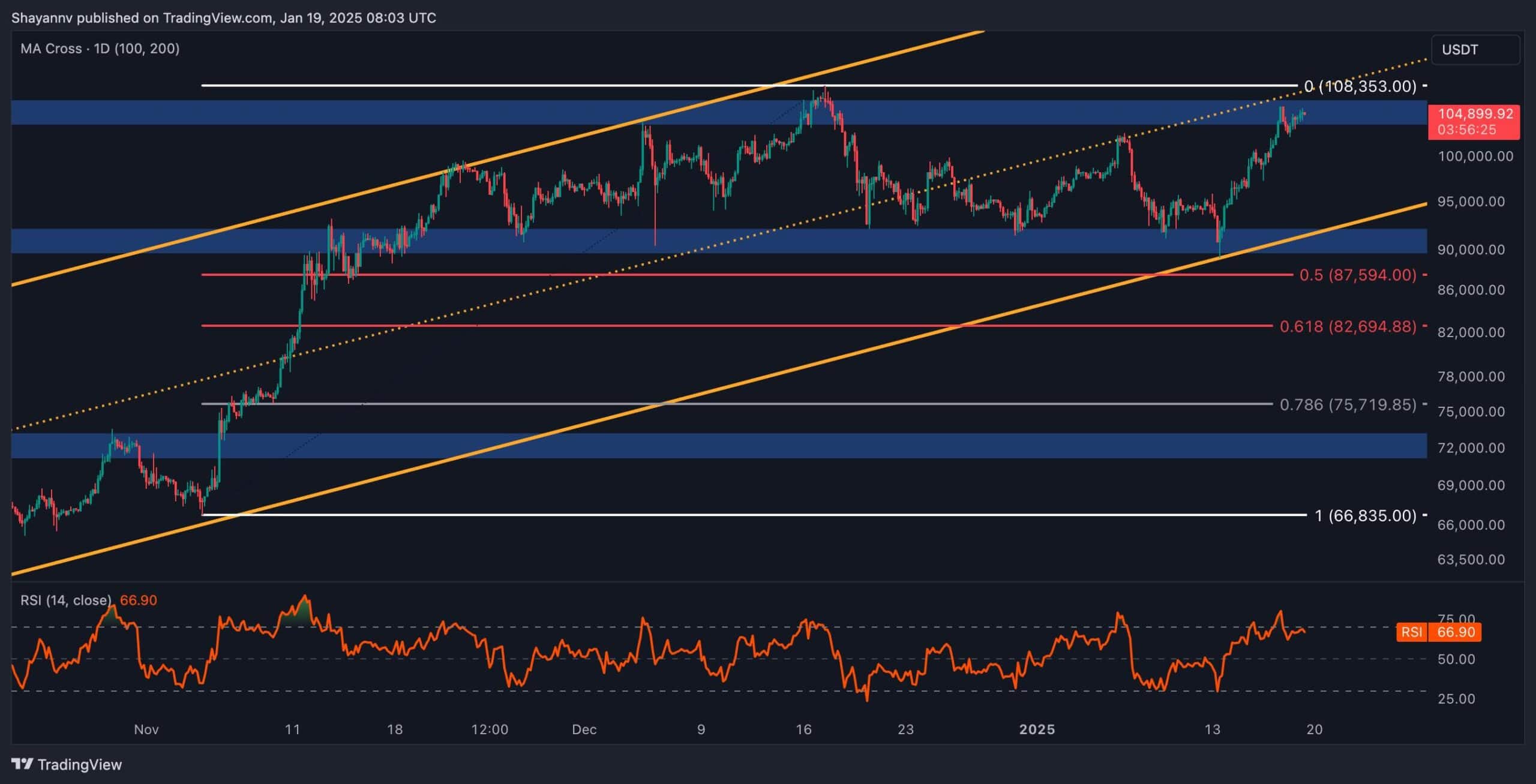Click the Dec marker on time axis
The image size is (1536, 784).
coord(584,729)
